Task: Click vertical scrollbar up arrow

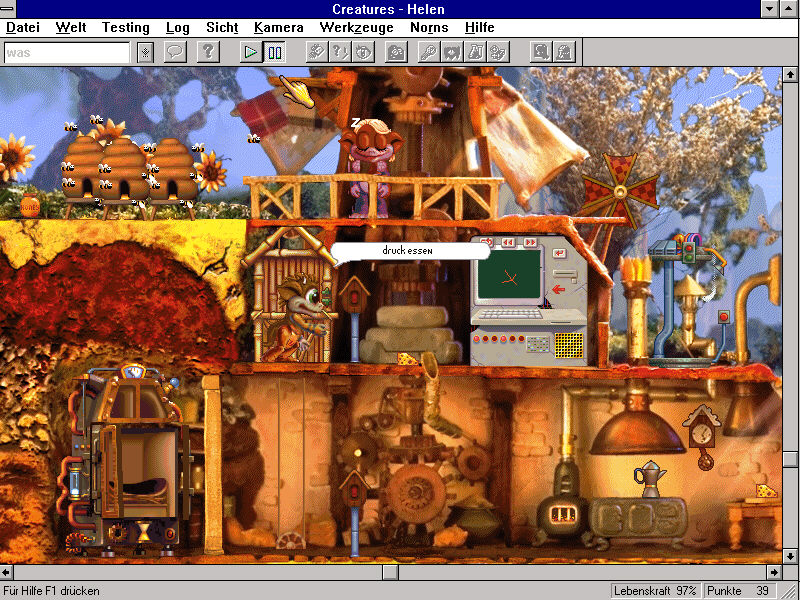Action: click(790, 75)
